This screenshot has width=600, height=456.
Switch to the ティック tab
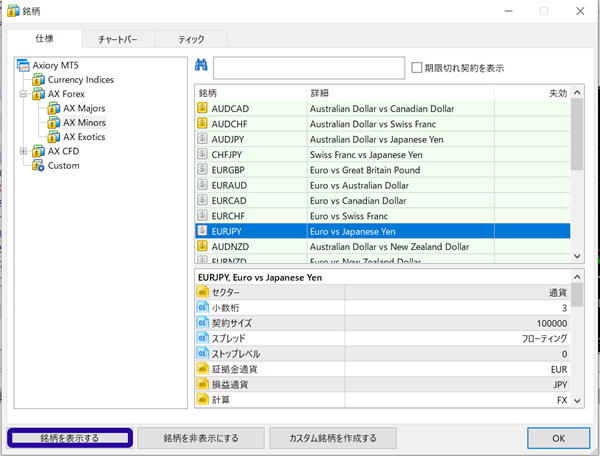pos(191,39)
